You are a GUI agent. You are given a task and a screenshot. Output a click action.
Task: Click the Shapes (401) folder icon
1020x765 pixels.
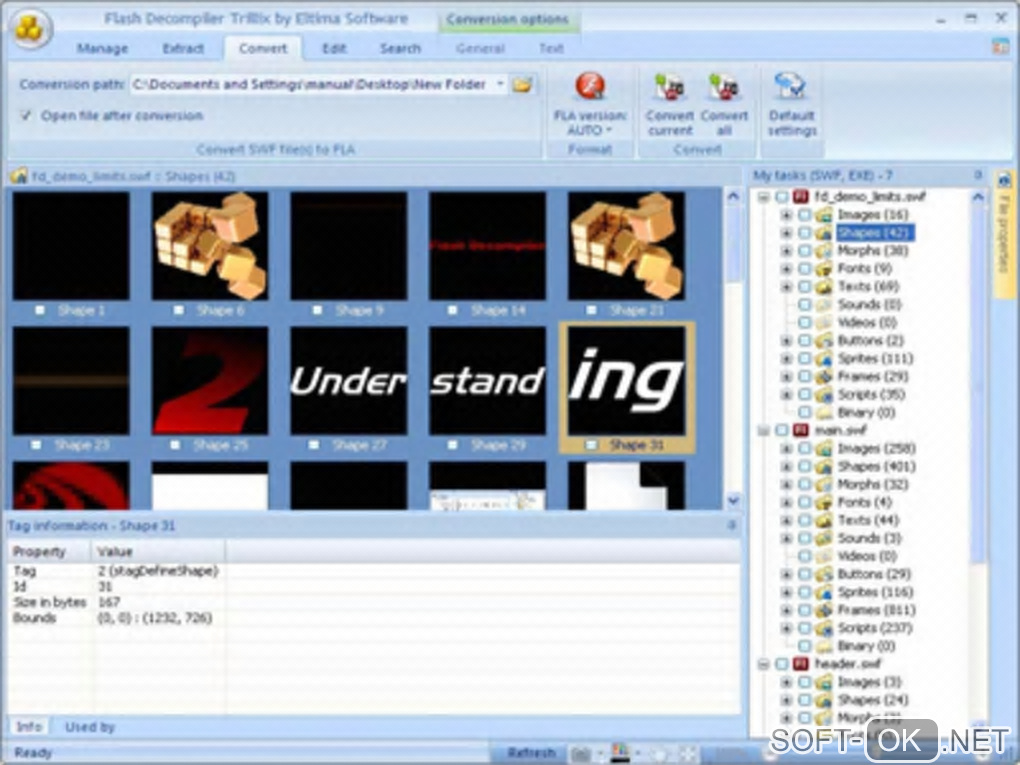point(824,466)
